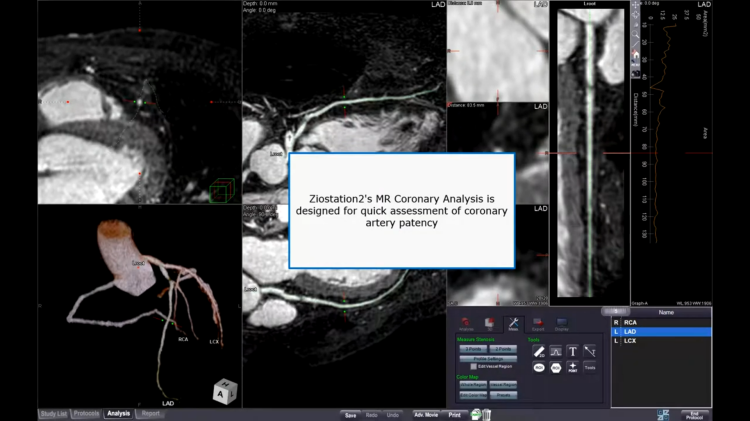The height and width of the screenshot is (421, 750).
Task: Click the Redo button
Action: click(372, 415)
